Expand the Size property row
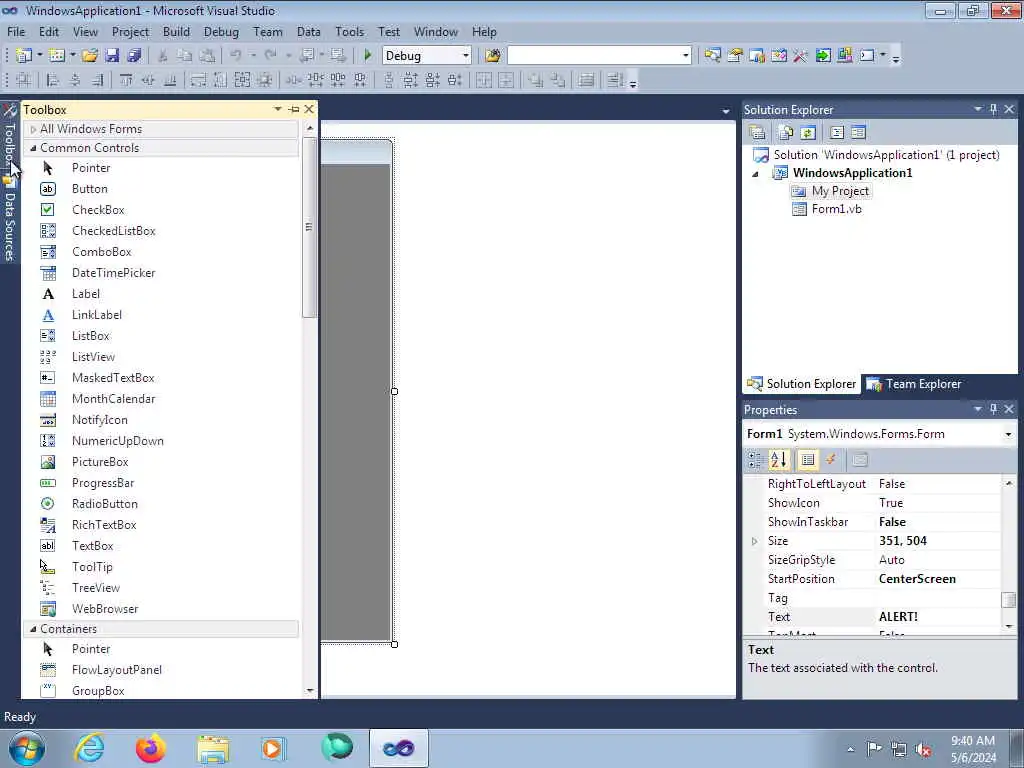The height and width of the screenshot is (768, 1024). [754, 541]
